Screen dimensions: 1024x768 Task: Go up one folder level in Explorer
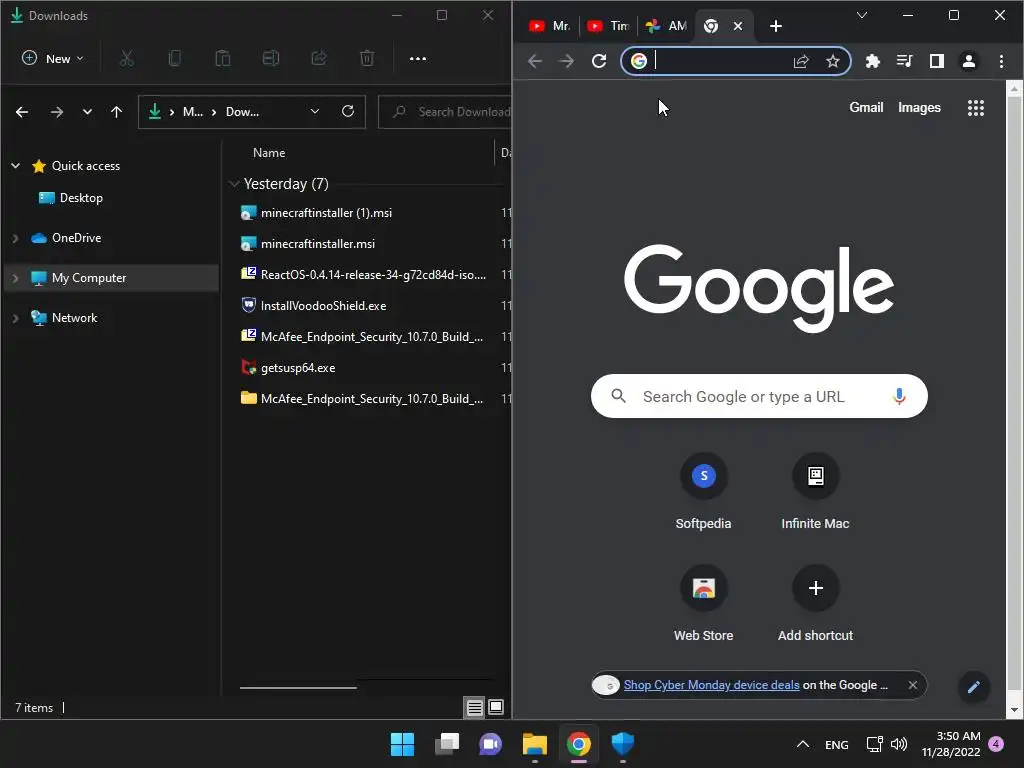click(116, 112)
